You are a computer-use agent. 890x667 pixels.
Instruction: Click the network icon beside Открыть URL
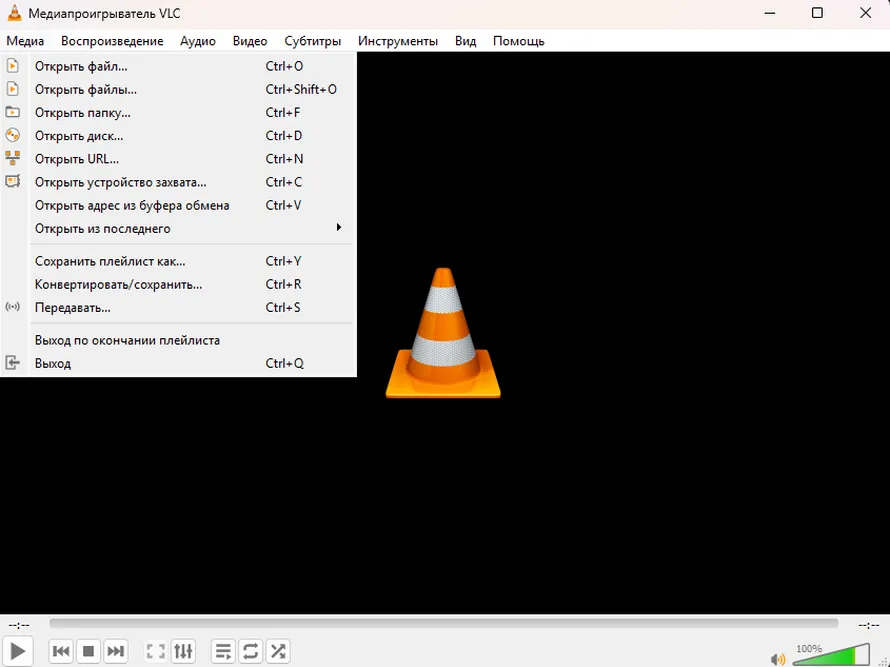pyautogui.click(x=12, y=158)
